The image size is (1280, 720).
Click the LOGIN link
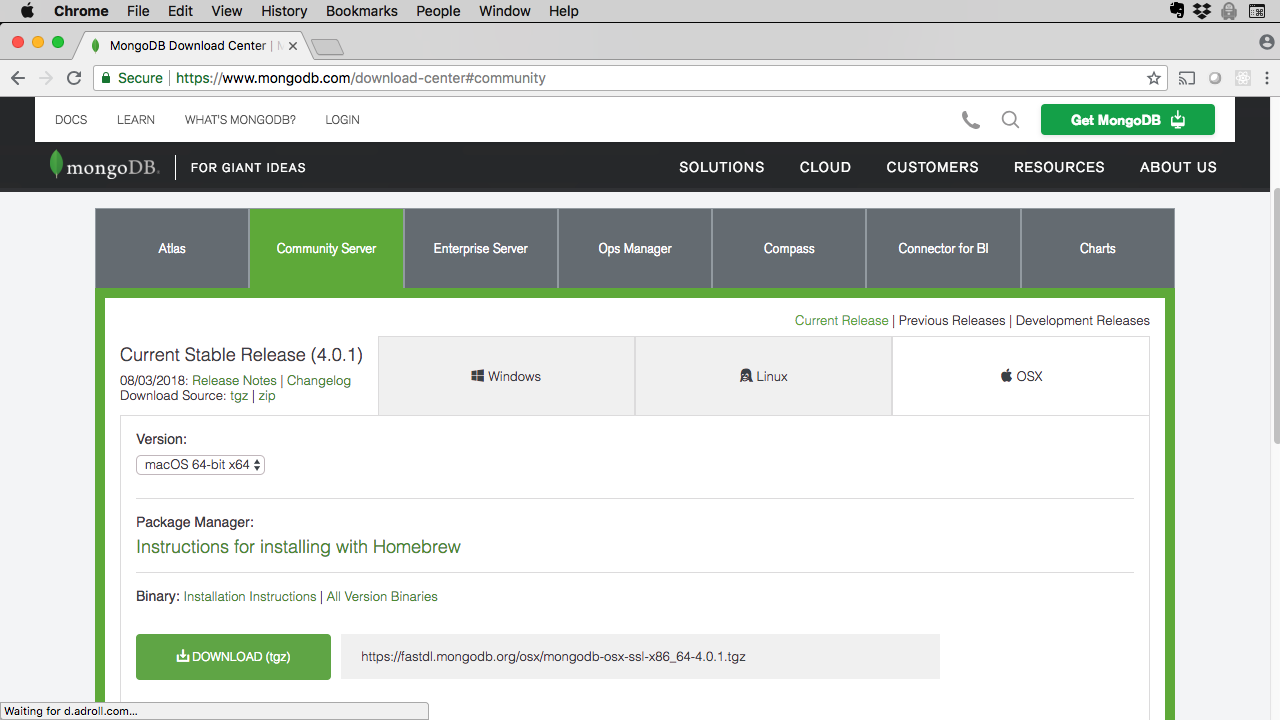pos(342,120)
